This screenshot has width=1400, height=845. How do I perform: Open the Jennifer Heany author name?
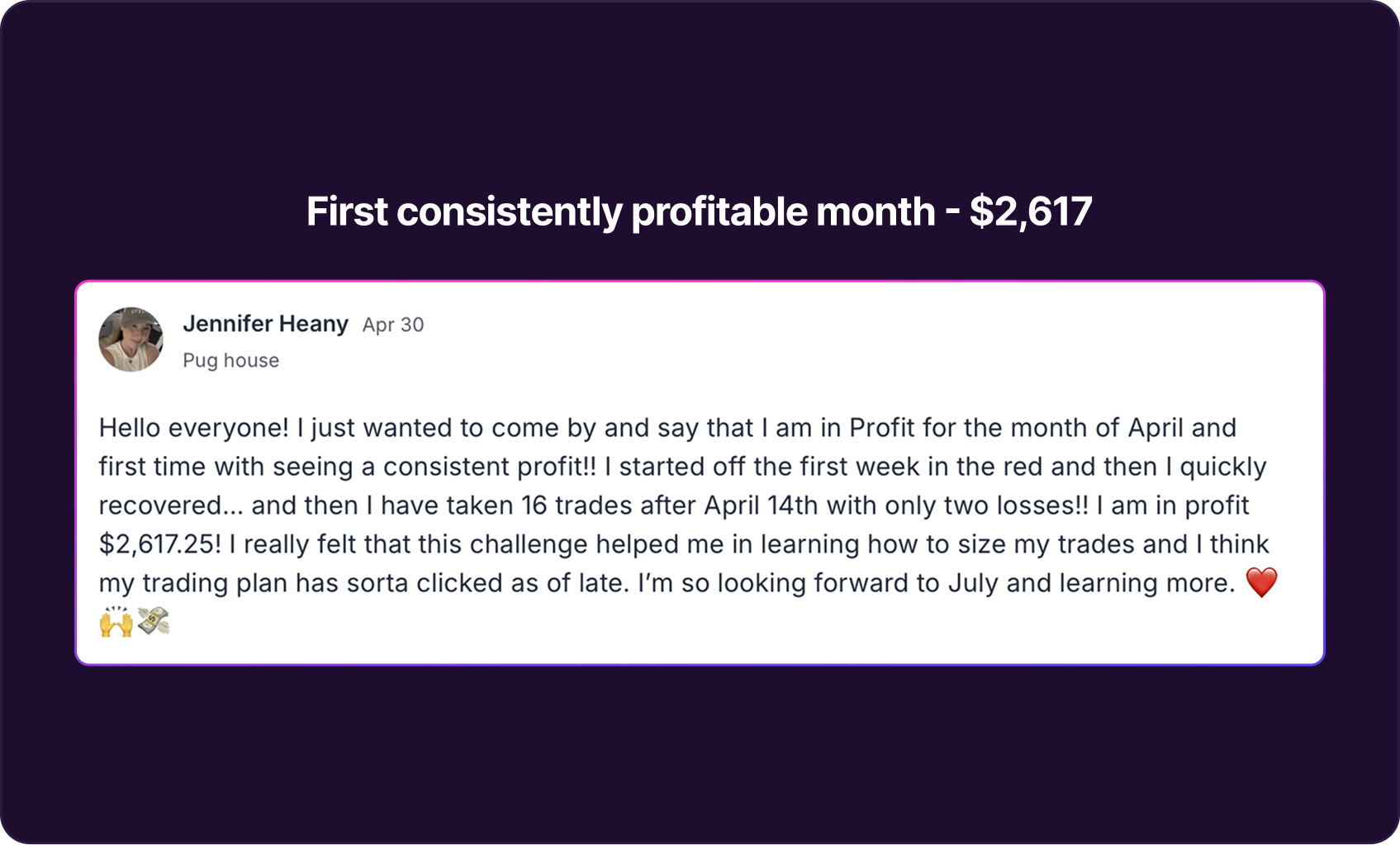265,324
